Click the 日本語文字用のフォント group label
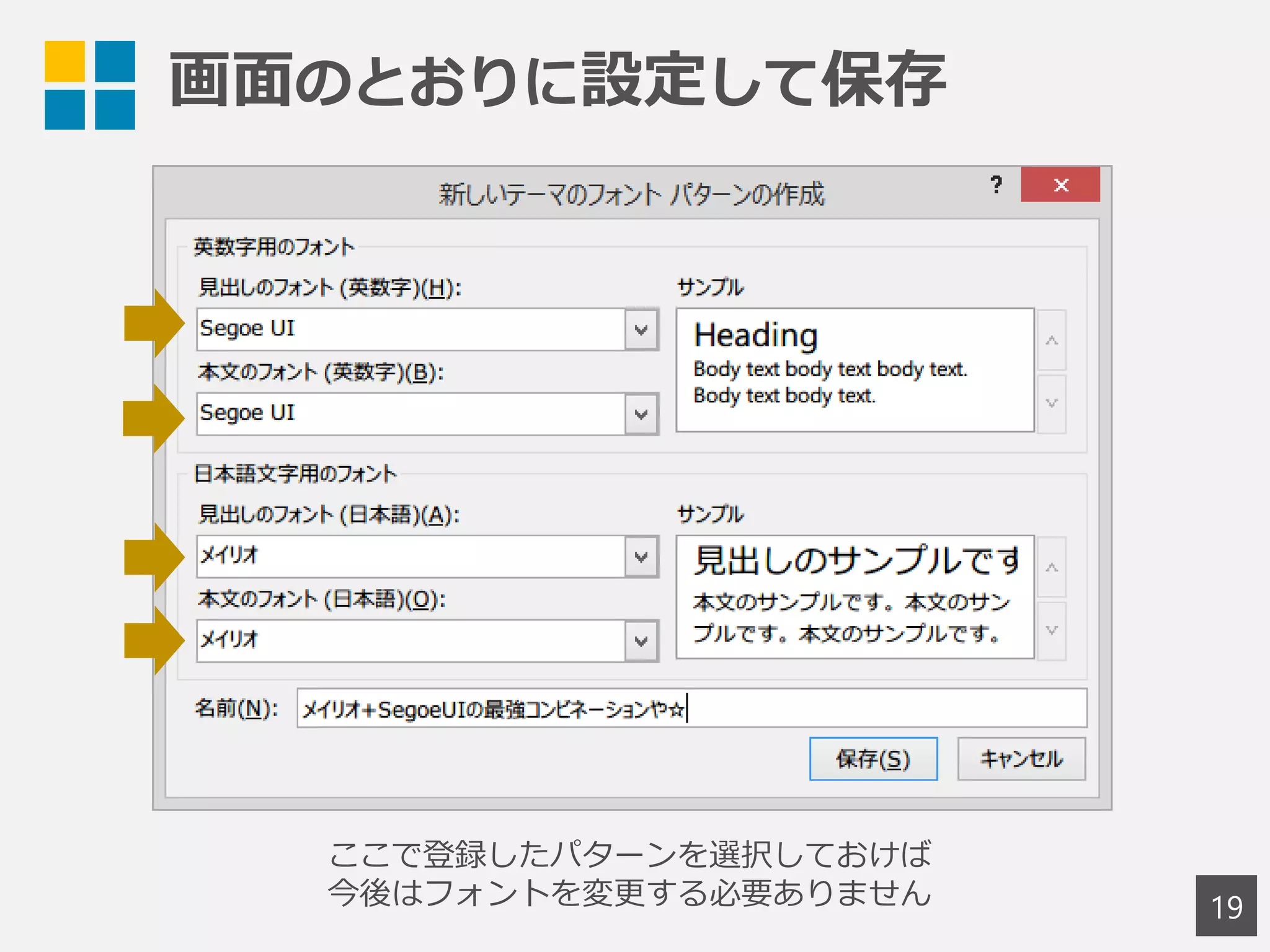The width and height of the screenshot is (1270, 952). click(295, 474)
